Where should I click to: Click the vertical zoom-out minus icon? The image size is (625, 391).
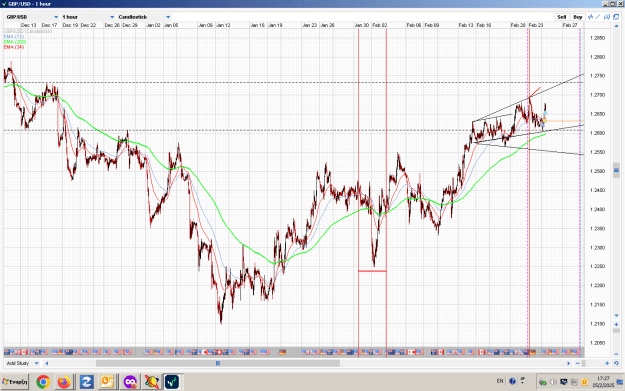[x=616, y=355]
